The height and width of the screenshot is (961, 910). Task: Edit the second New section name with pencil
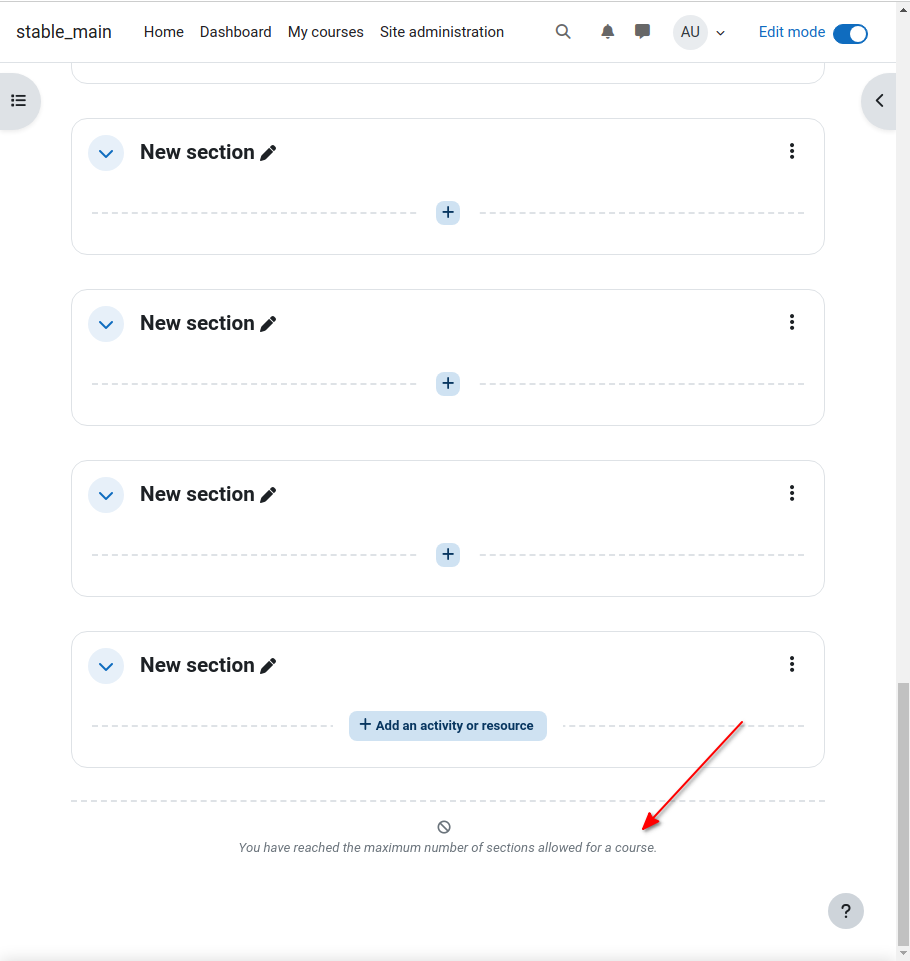(x=268, y=324)
